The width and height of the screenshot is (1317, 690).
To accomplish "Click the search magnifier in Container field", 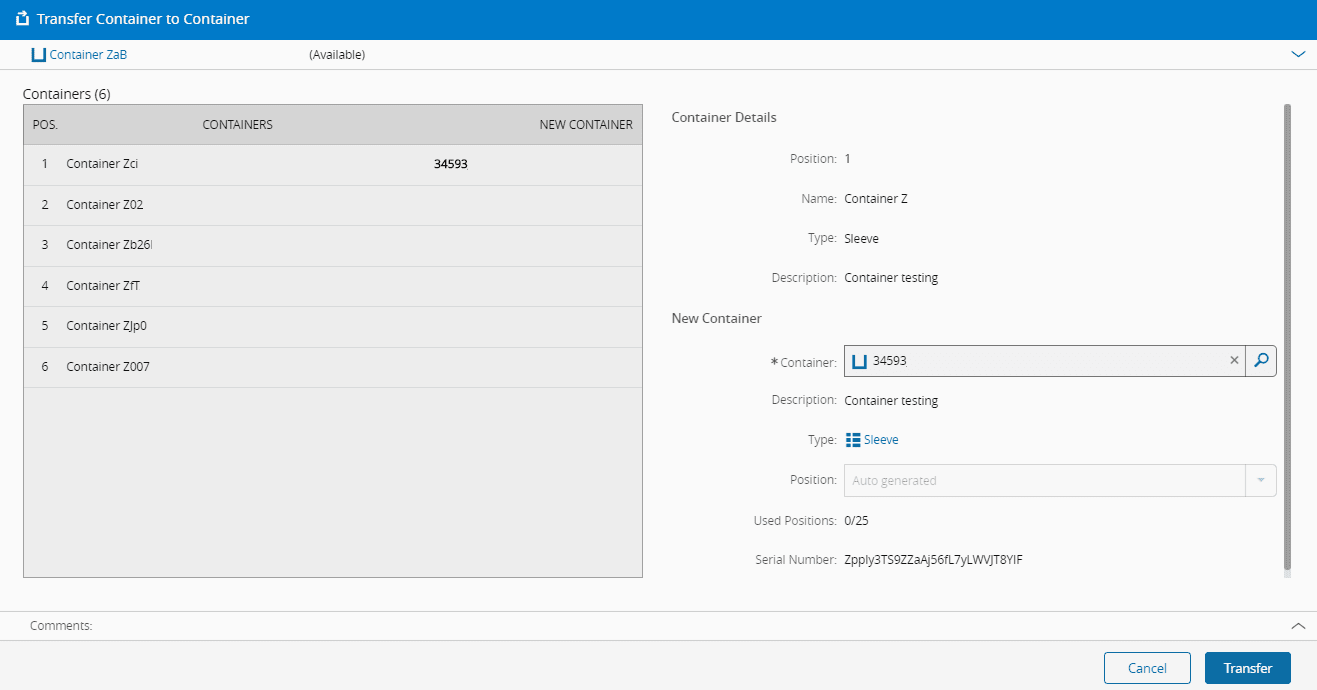I will [1260, 361].
